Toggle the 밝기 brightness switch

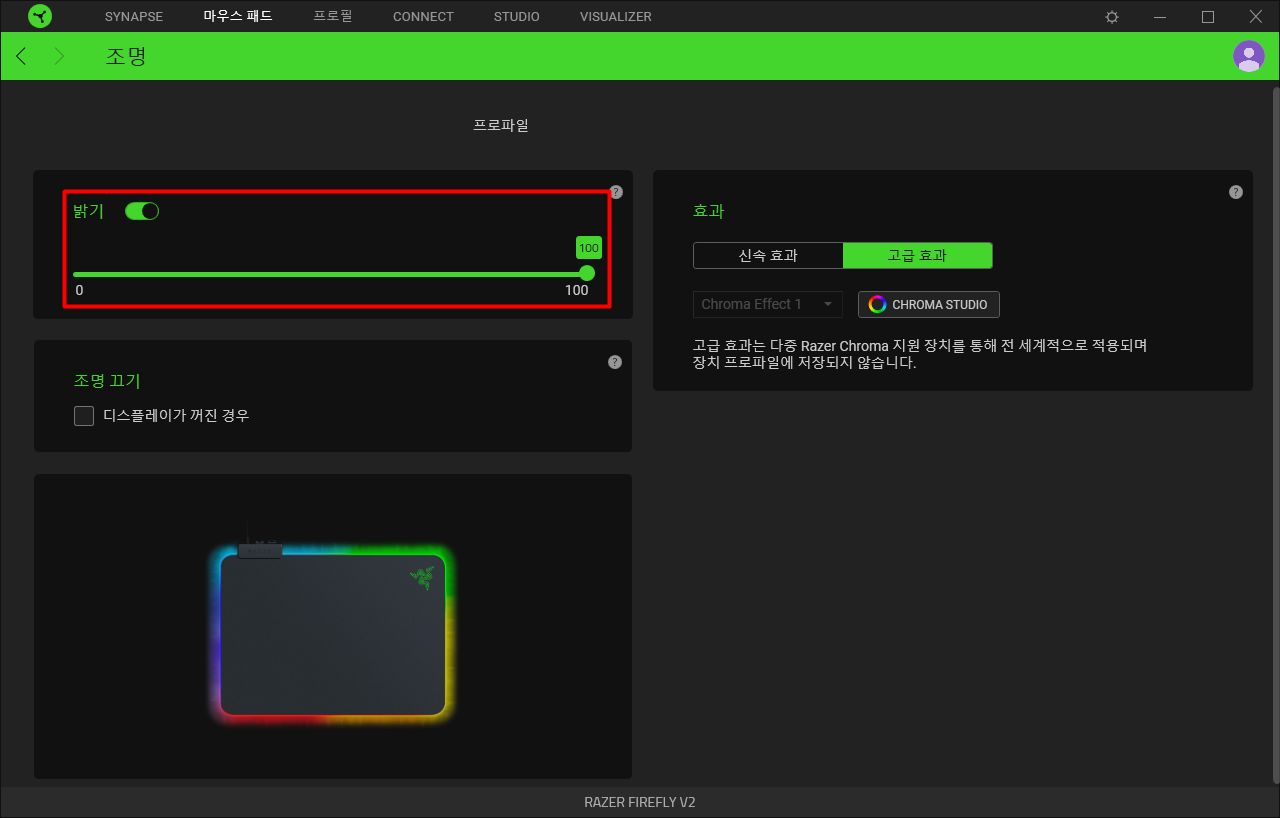[142, 211]
